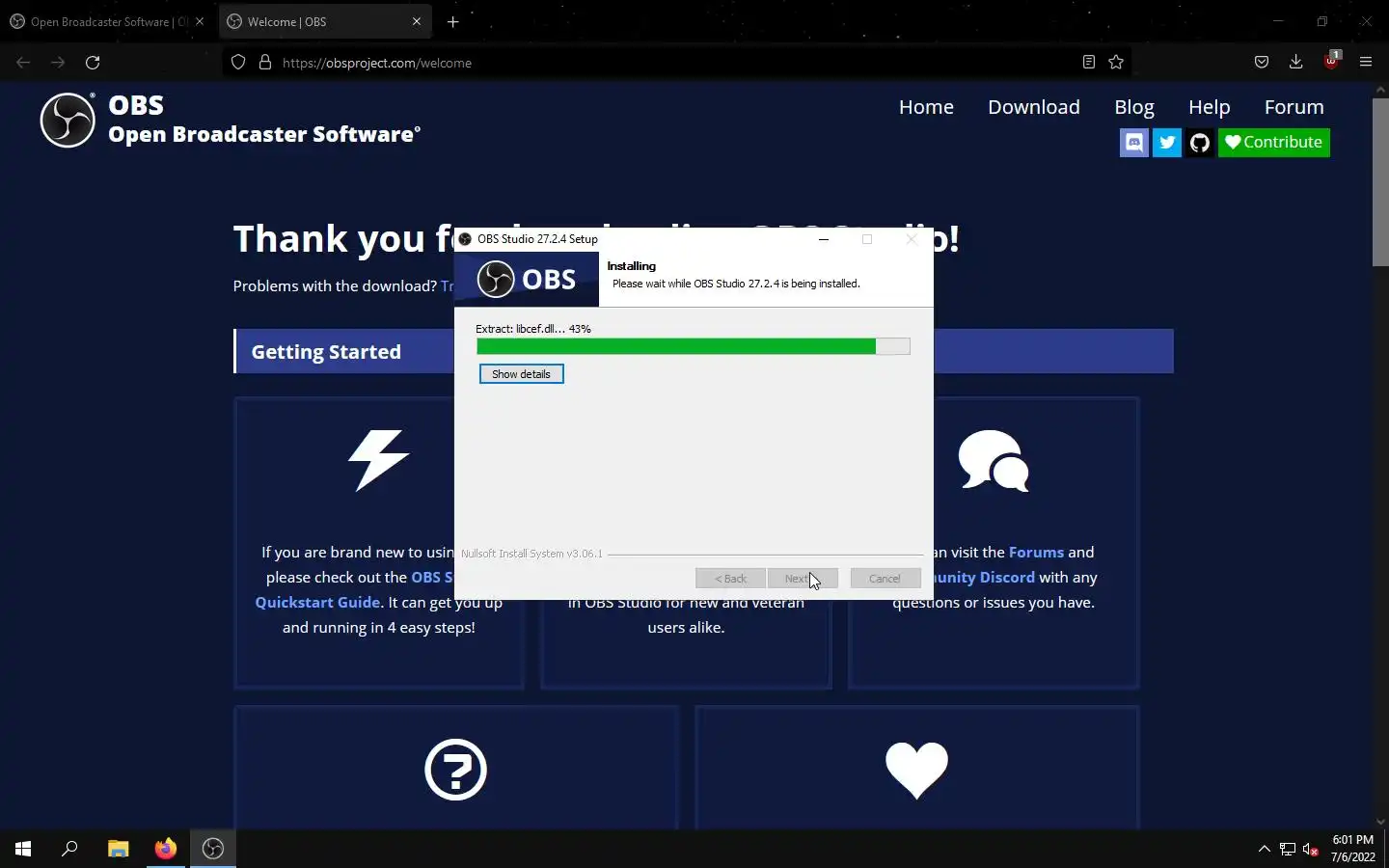Click the heart contribute icon card
The width and height of the screenshot is (1389, 868).
click(x=916, y=771)
